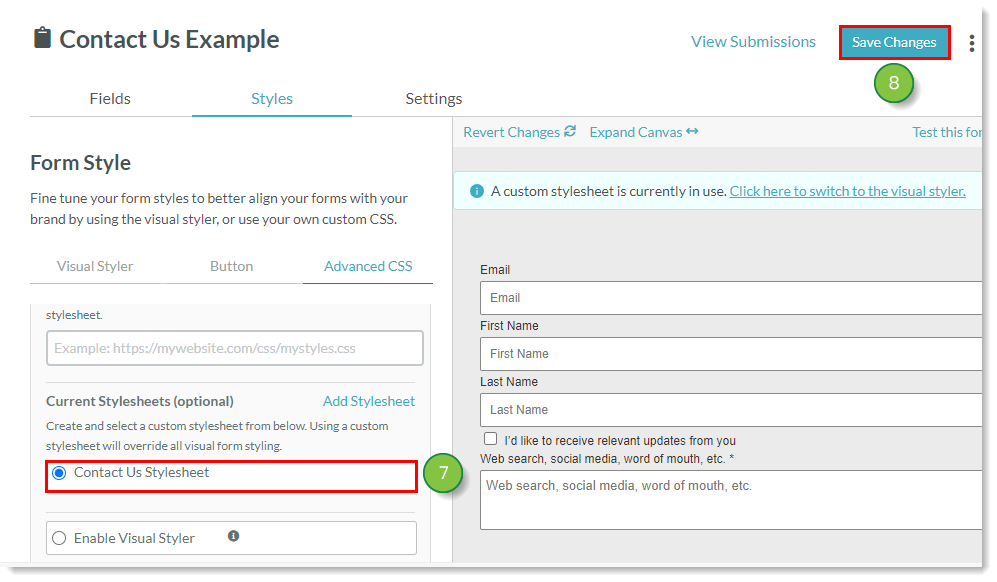Image resolution: width=997 pixels, height=582 pixels.
Task: Click the info icon next to Enable Visual Styler
Action: point(233,536)
